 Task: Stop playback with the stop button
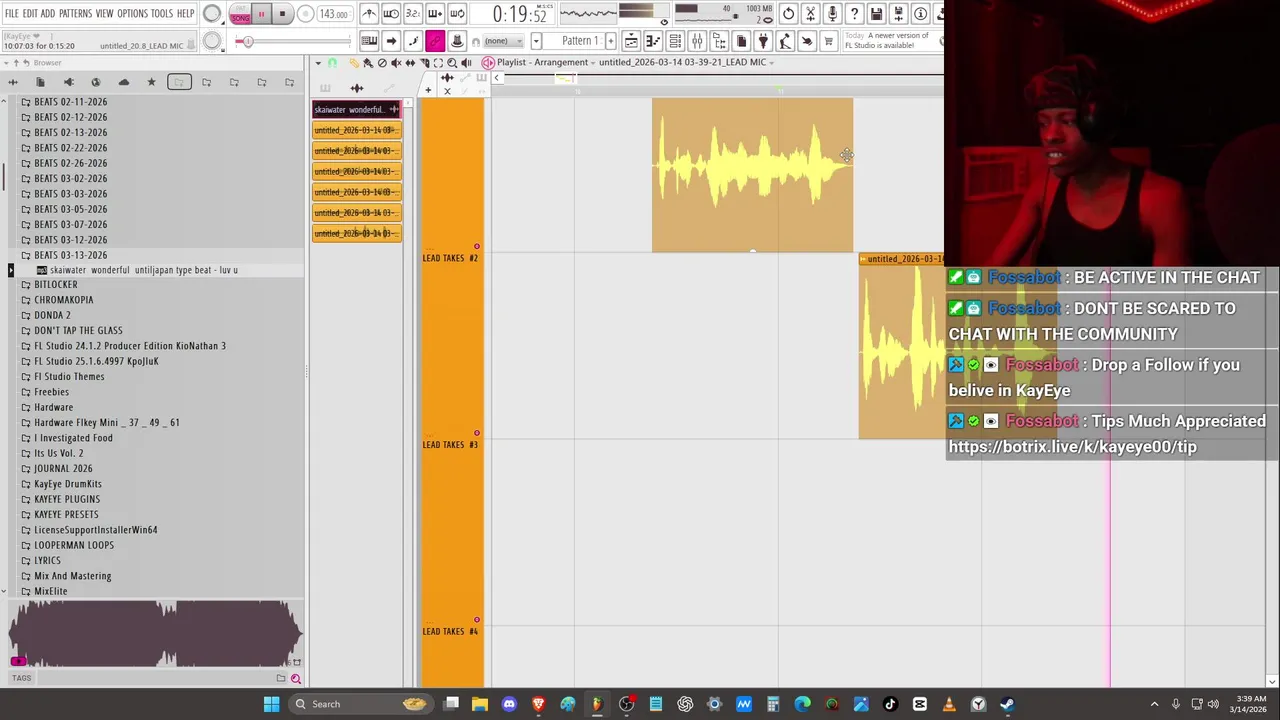(x=282, y=14)
